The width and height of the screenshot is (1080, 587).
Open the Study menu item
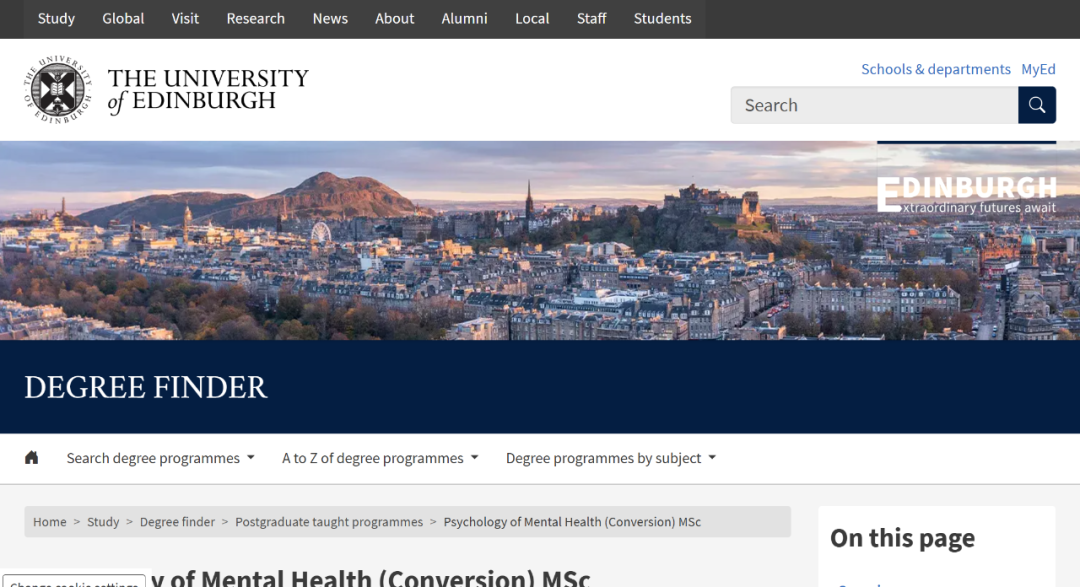(56, 18)
